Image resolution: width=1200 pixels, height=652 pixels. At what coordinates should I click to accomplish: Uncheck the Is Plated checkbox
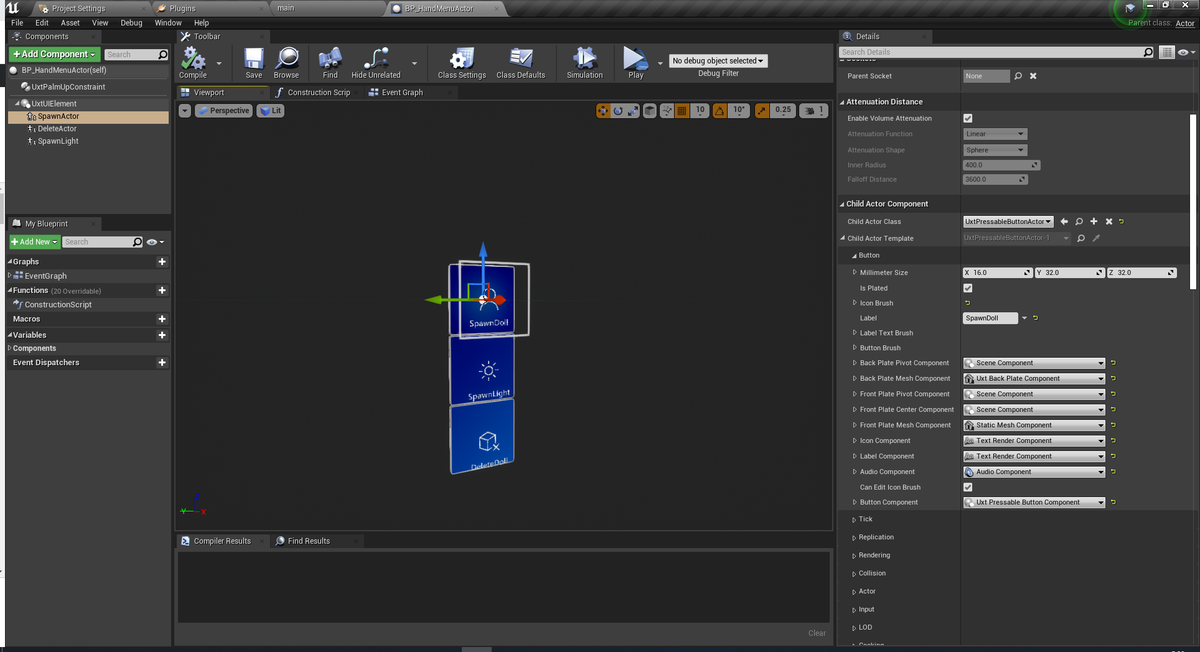click(967, 288)
